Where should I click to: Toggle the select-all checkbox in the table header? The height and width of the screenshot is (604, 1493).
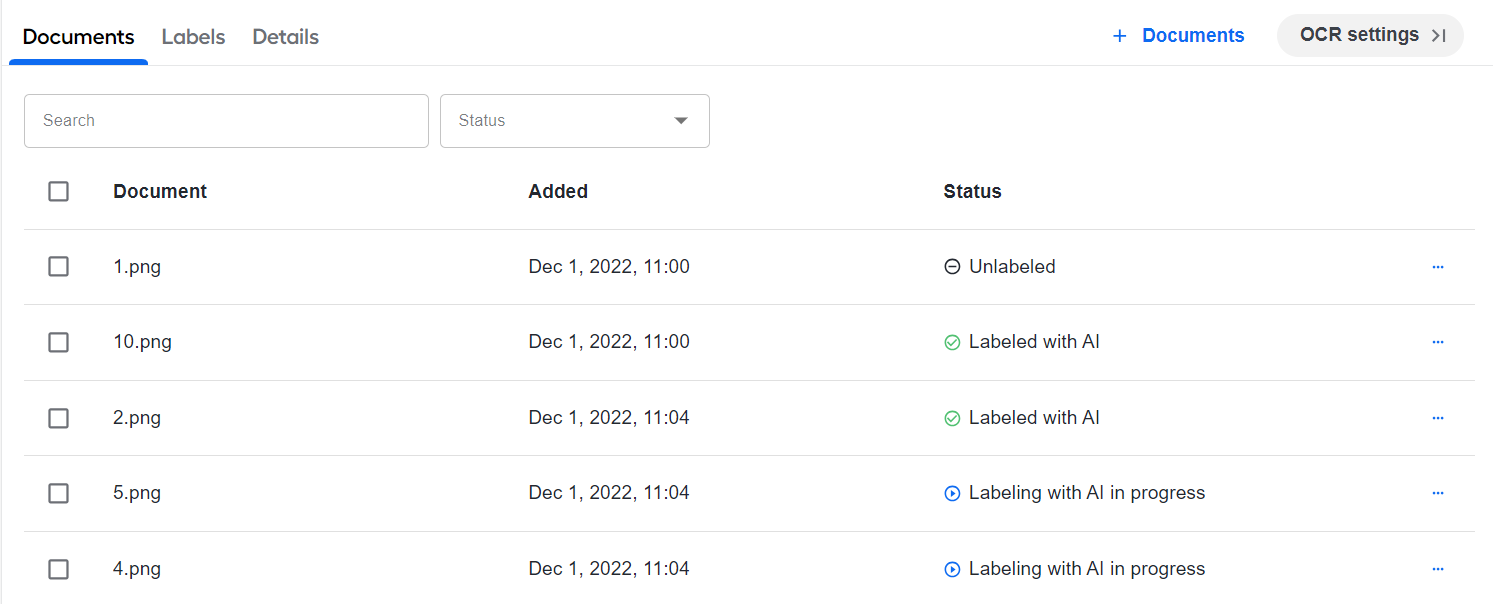(x=59, y=191)
